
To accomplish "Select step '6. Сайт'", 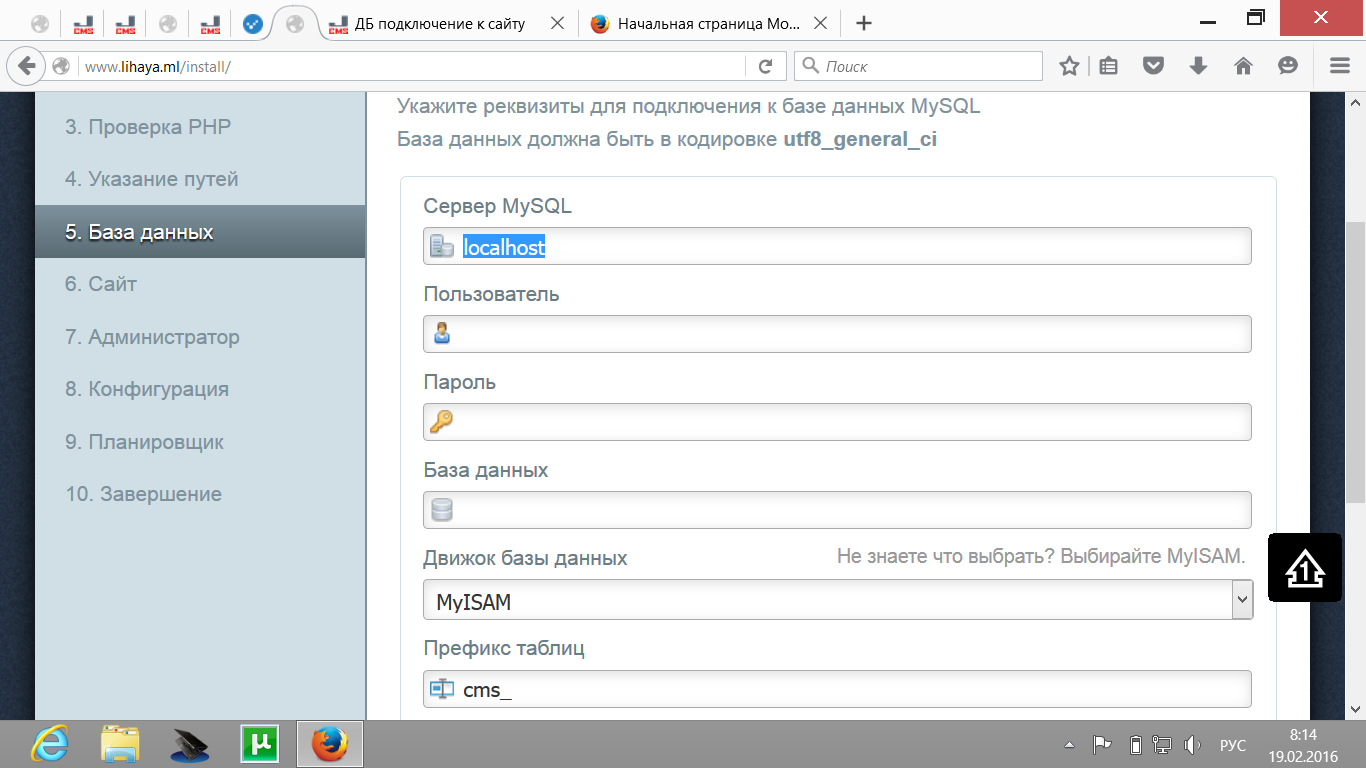I will click(x=101, y=284).
